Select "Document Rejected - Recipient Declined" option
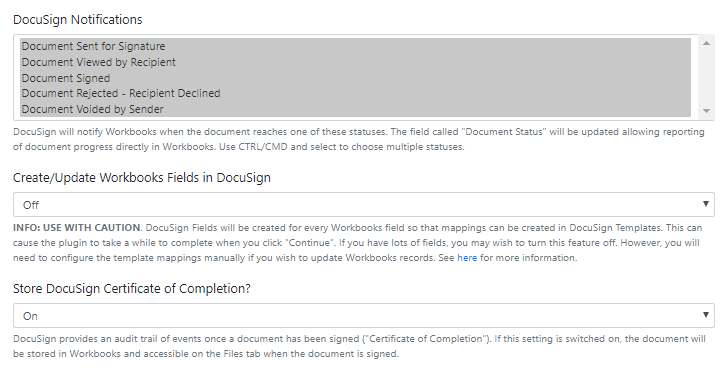 click(356, 93)
